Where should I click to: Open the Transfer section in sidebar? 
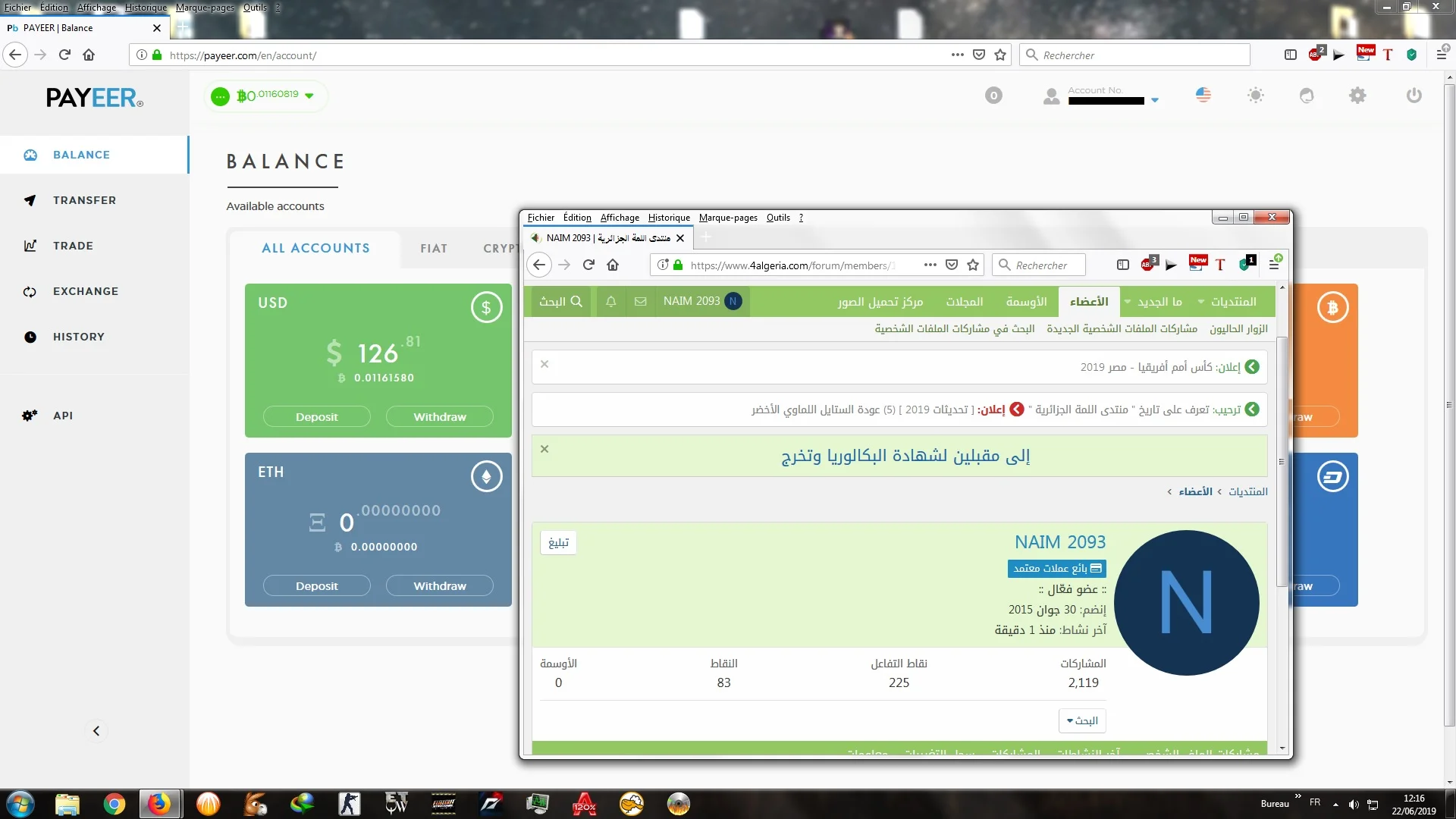point(84,200)
